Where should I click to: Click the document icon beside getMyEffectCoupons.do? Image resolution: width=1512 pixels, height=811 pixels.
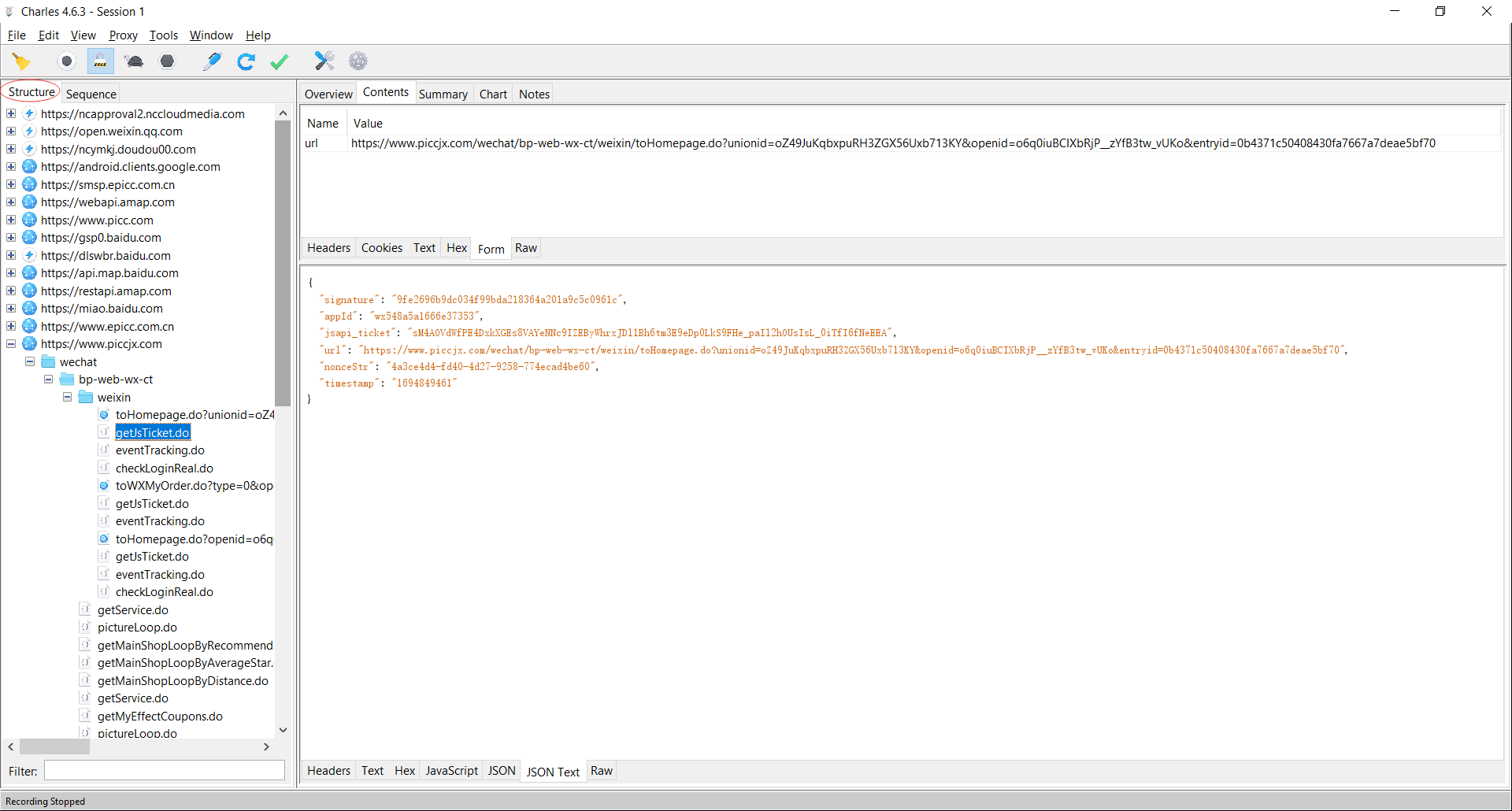coord(85,717)
